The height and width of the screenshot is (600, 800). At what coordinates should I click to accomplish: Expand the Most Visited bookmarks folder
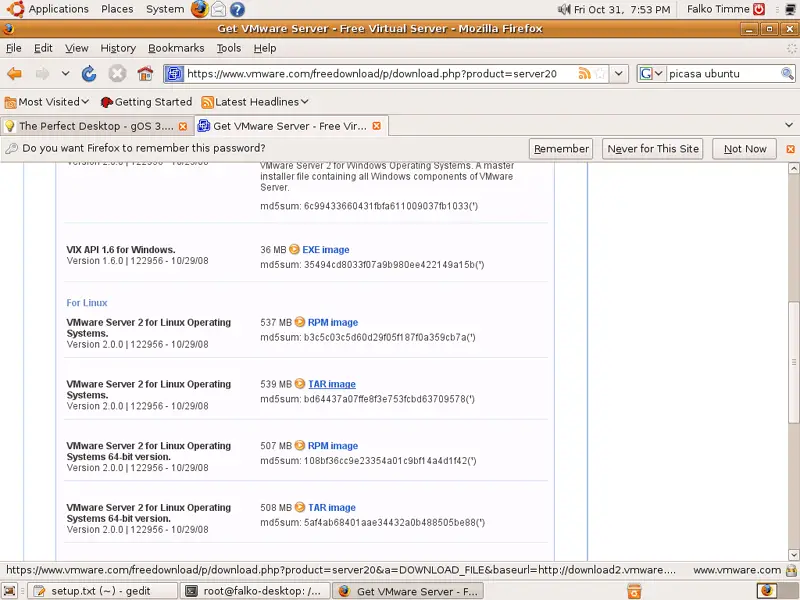click(47, 102)
